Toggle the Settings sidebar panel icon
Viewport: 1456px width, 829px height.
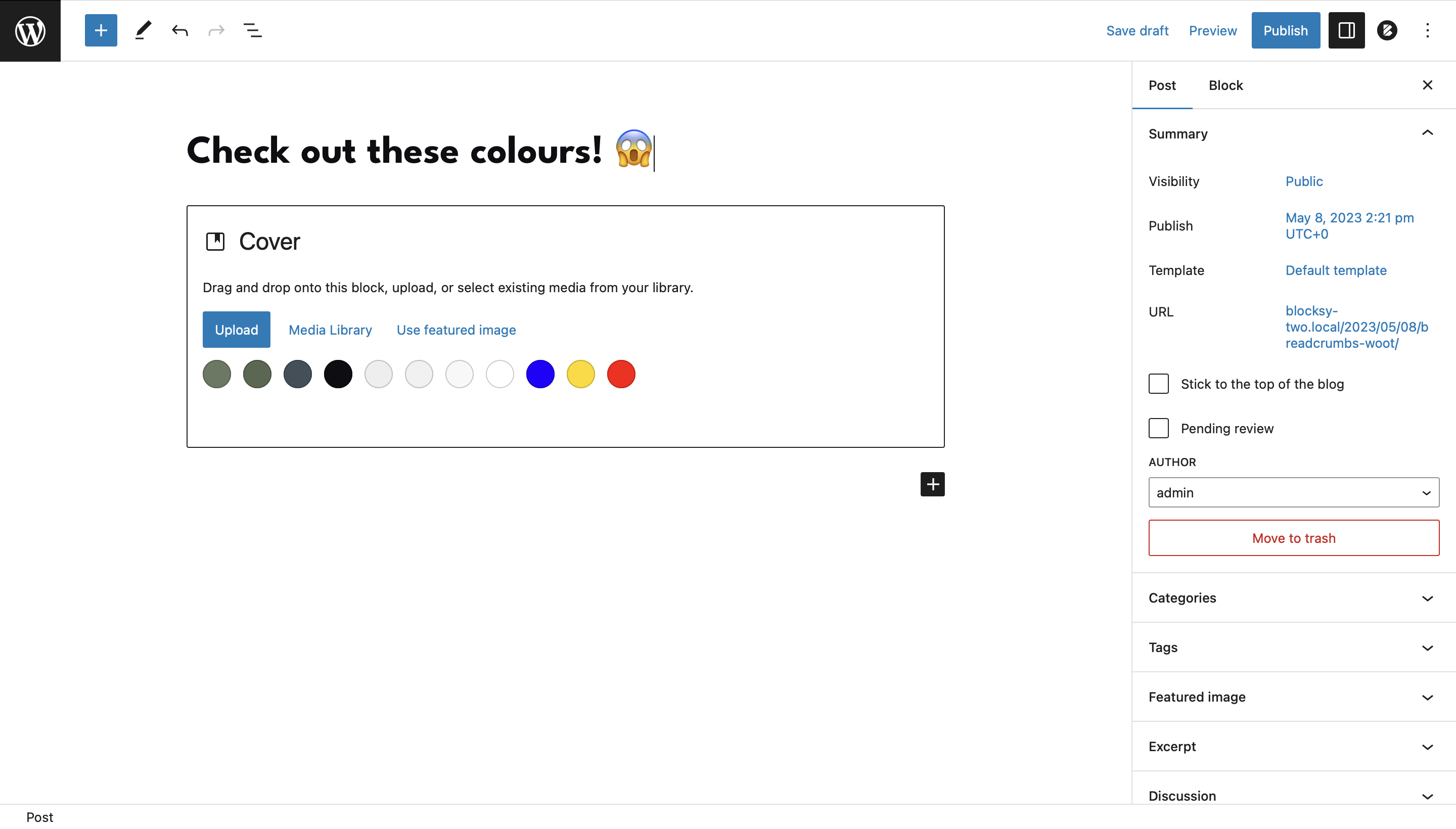tap(1345, 30)
